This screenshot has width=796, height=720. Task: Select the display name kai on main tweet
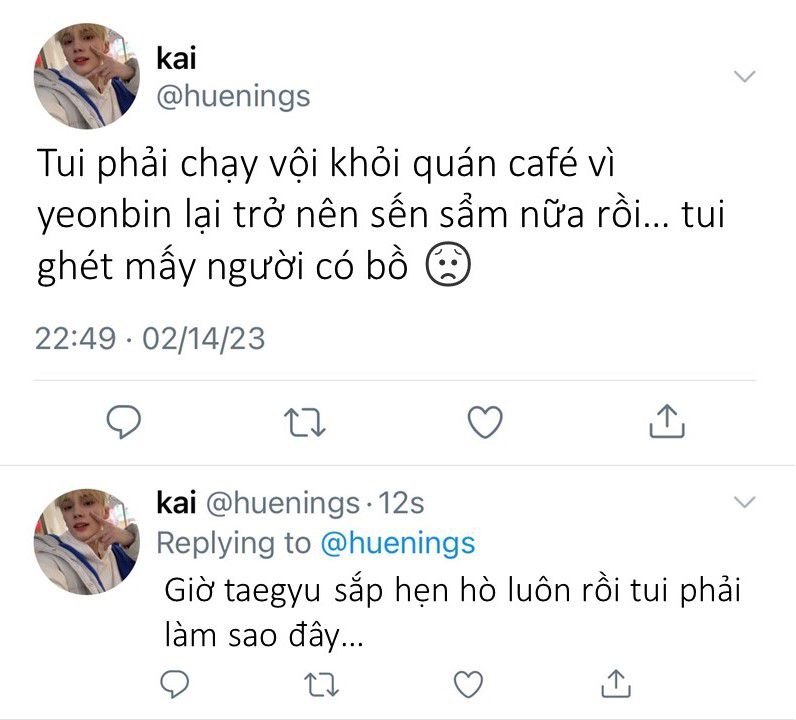[178, 58]
